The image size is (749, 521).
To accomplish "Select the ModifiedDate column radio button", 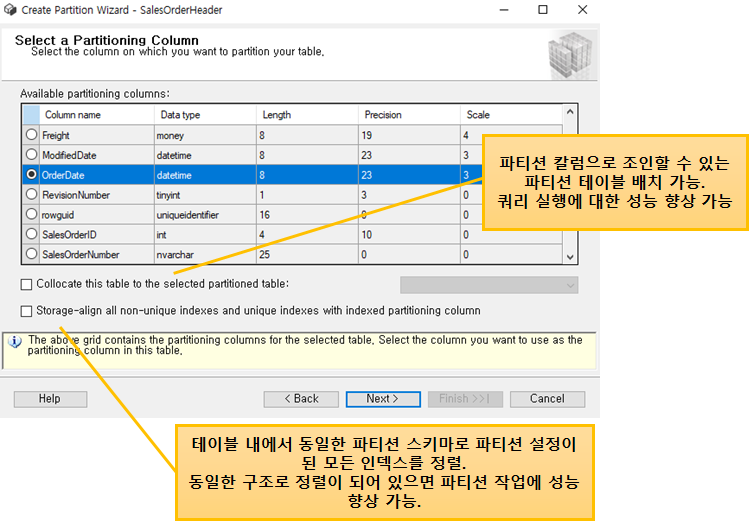I will tap(32, 155).
